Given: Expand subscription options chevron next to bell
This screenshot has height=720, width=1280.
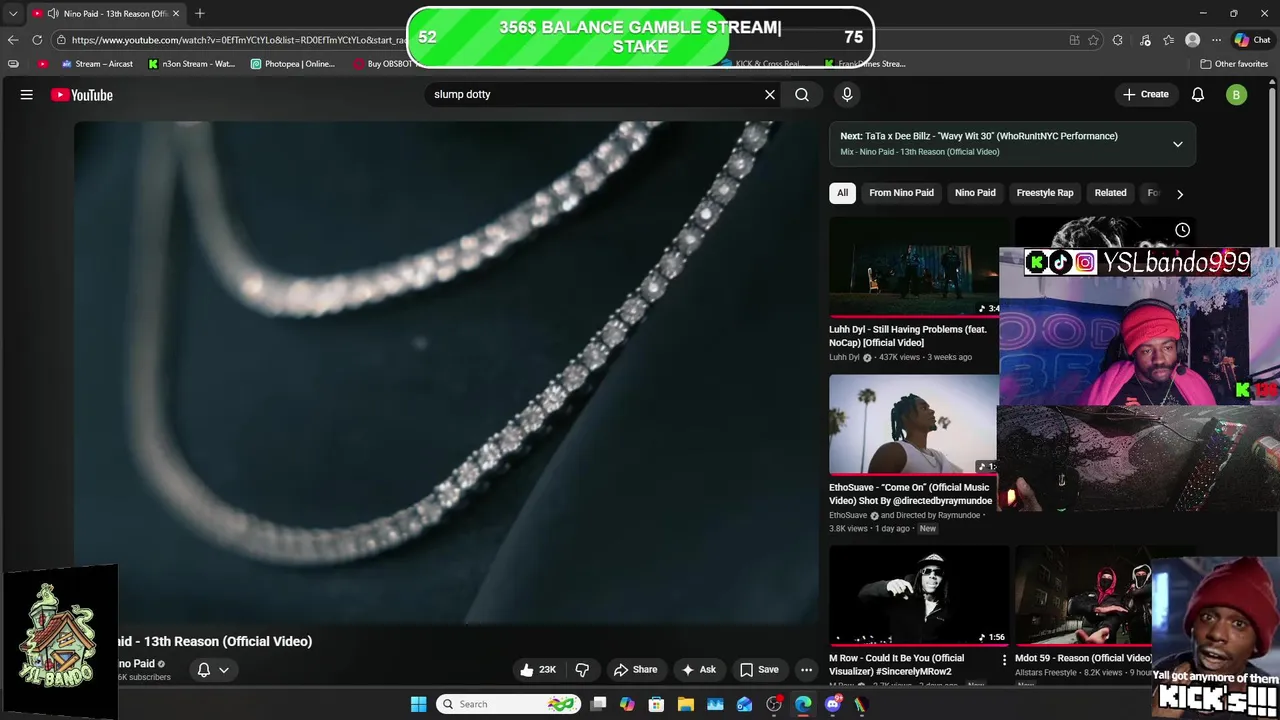Looking at the screenshot, I should point(224,670).
